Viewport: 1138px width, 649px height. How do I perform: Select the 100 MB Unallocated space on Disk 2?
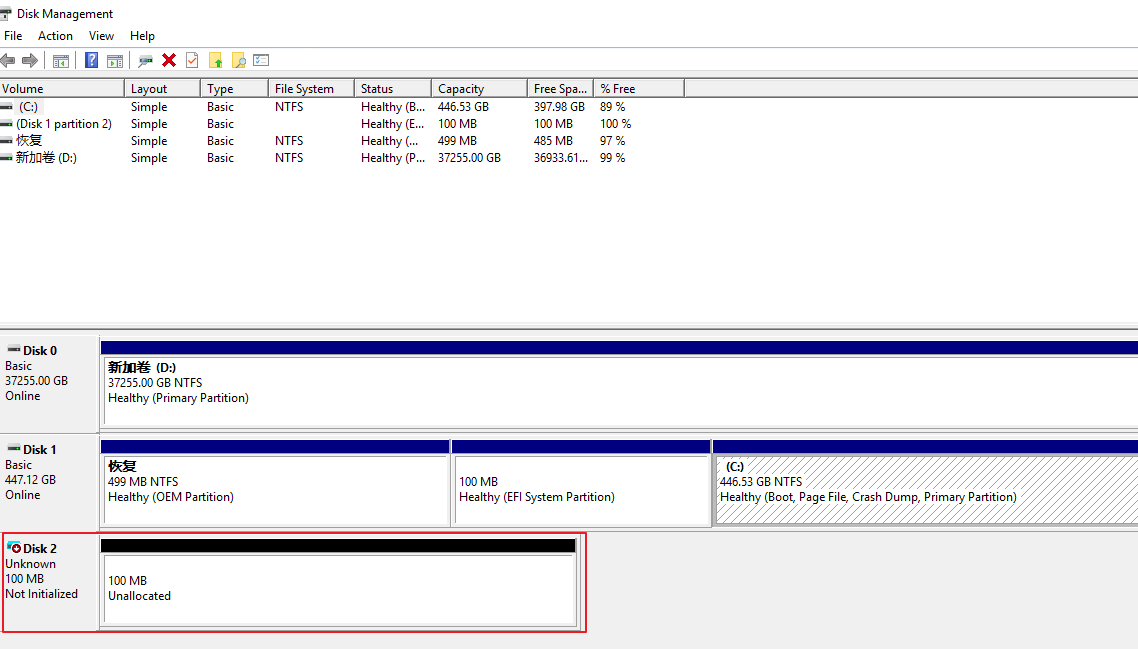[x=338, y=589]
